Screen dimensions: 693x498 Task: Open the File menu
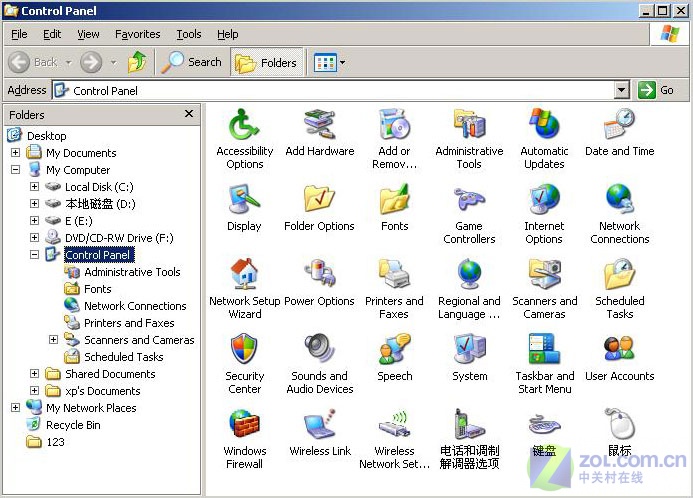click(x=19, y=34)
